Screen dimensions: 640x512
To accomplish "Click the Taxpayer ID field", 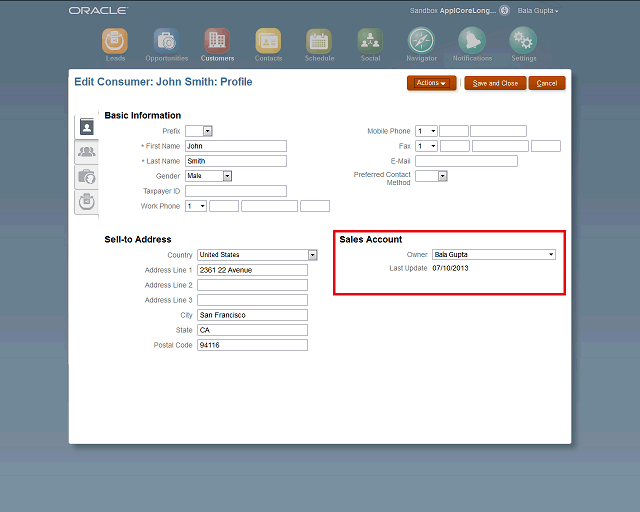I will (x=236, y=191).
